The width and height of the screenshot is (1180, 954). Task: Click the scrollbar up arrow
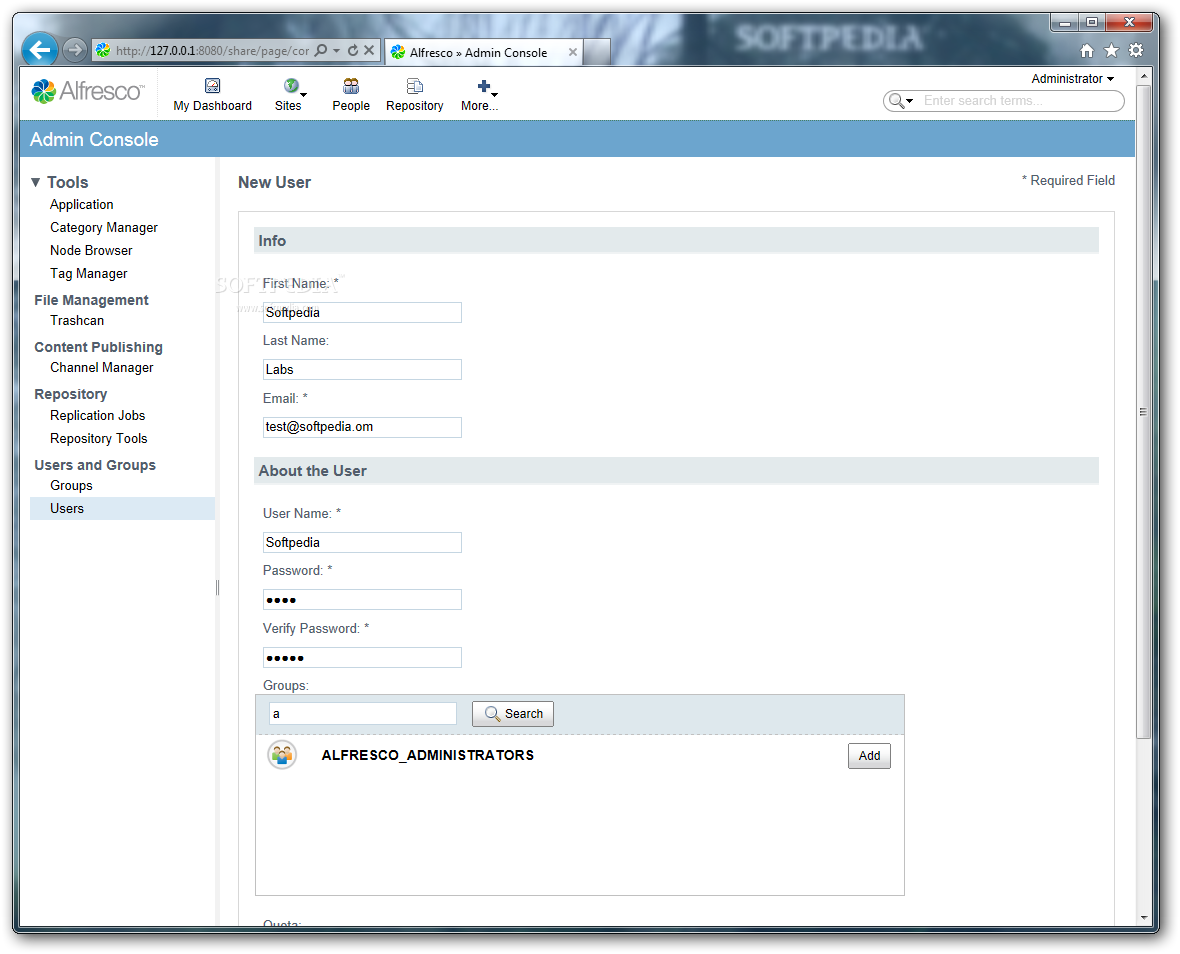(1143, 76)
